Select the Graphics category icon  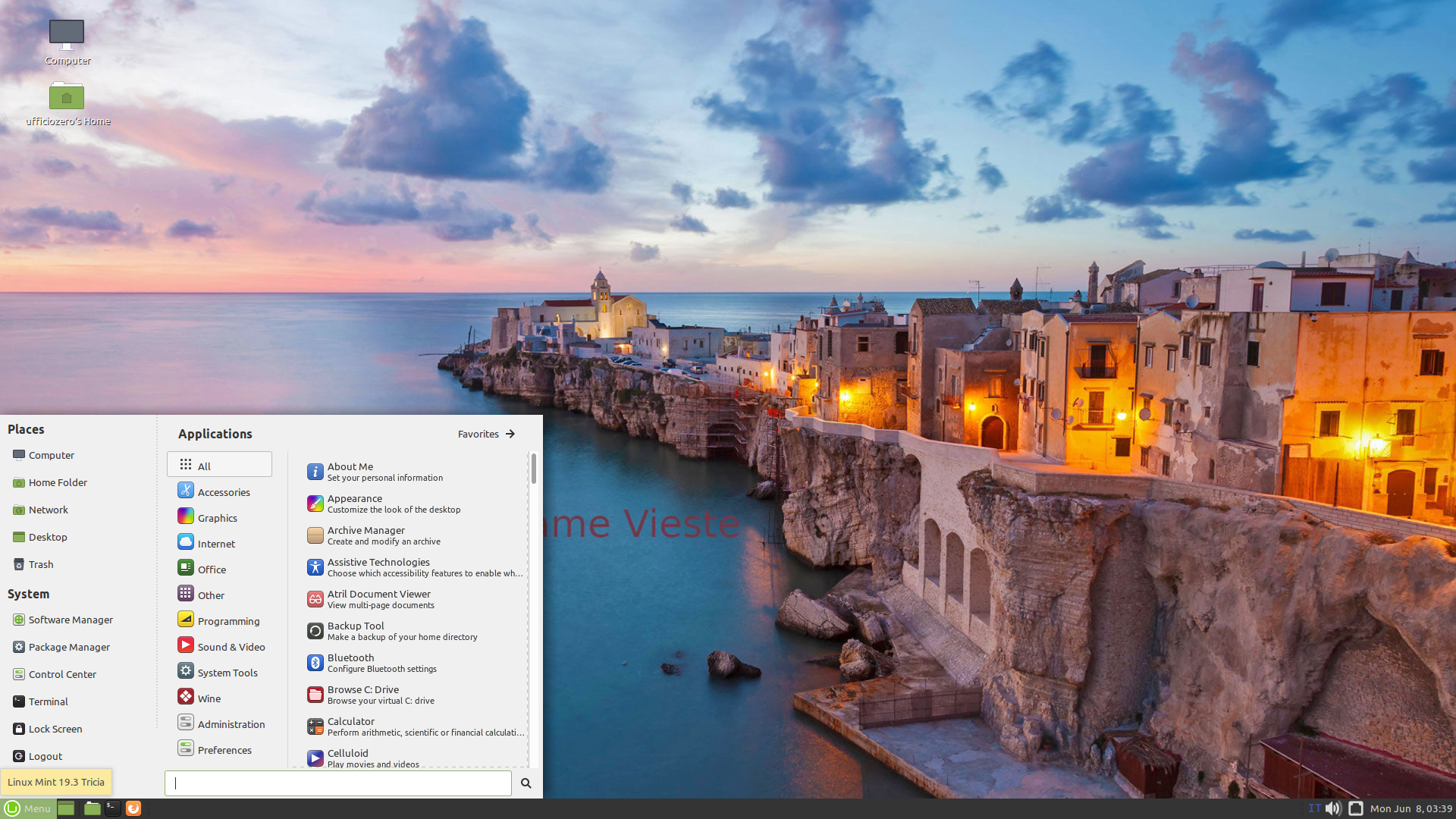186,516
